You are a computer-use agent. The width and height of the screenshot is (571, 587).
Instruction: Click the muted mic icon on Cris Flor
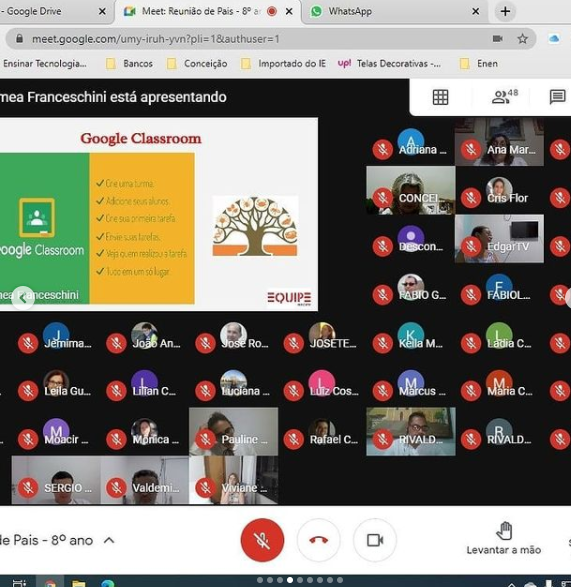tap(471, 198)
